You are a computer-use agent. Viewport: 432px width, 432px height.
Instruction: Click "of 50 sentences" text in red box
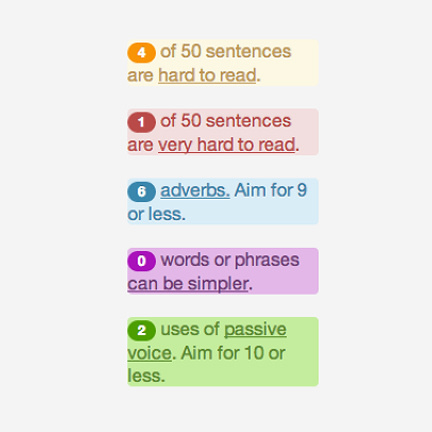coord(226,121)
